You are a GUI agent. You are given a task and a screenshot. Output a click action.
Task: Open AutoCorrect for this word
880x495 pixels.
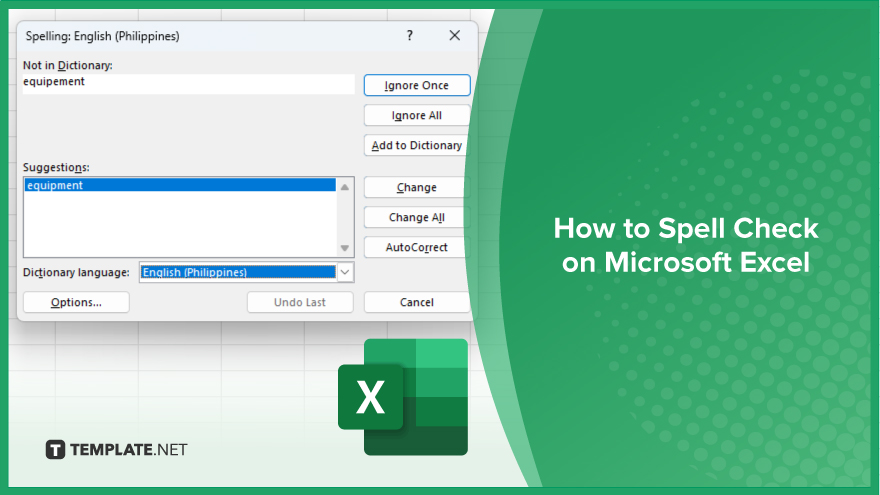(416, 248)
